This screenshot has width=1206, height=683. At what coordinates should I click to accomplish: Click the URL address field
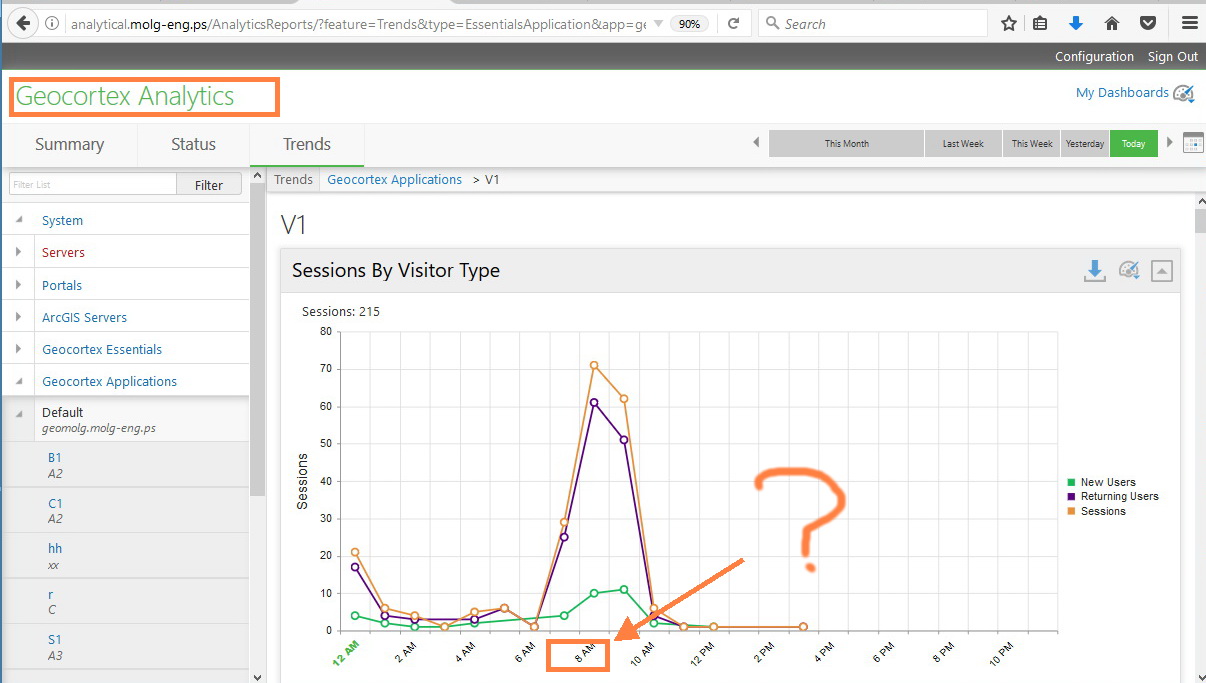point(358,23)
